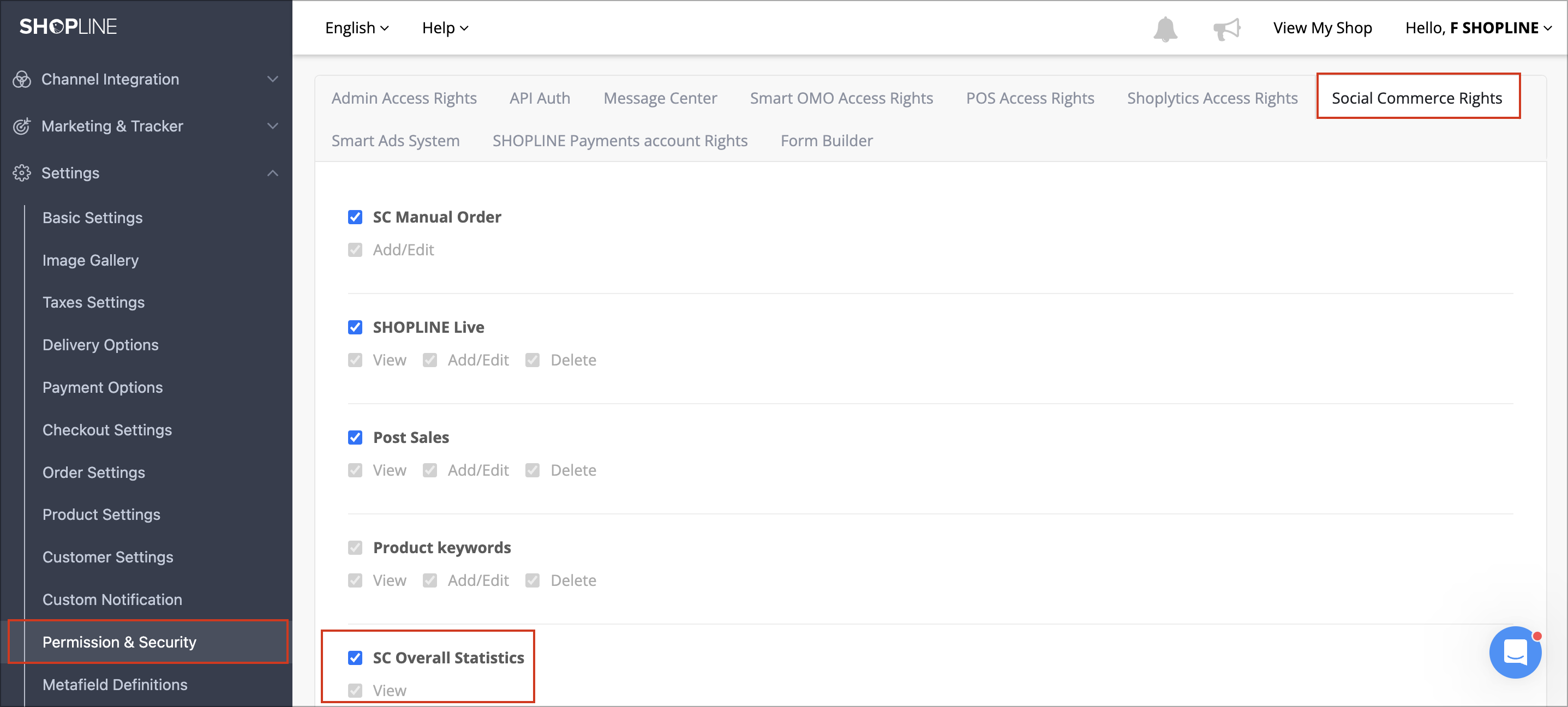
Task: Select the POS Access Rights tab
Action: pyautogui.click(x=1030, y=98)
